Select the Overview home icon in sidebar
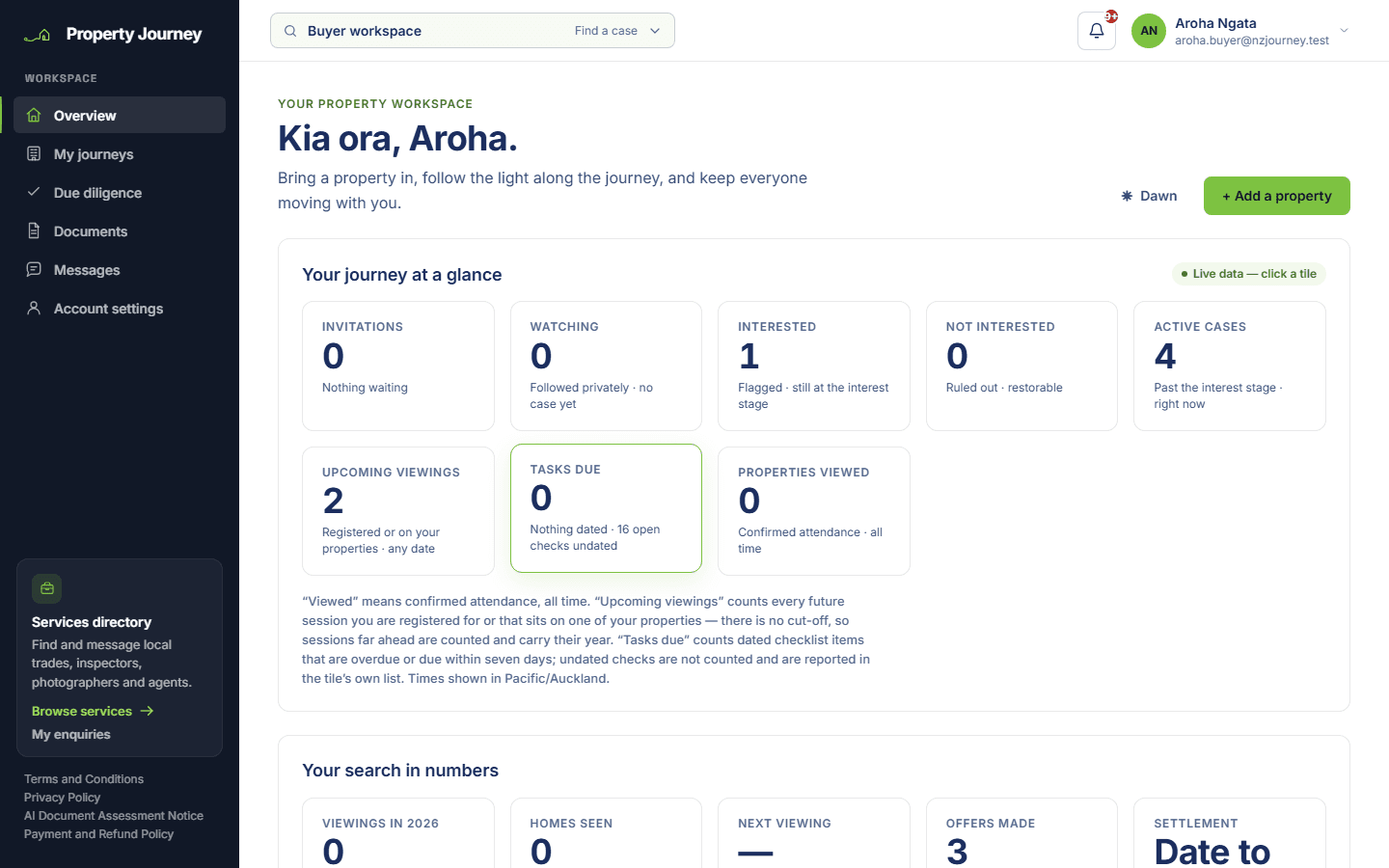1389x868 pixels. (34, 115)
